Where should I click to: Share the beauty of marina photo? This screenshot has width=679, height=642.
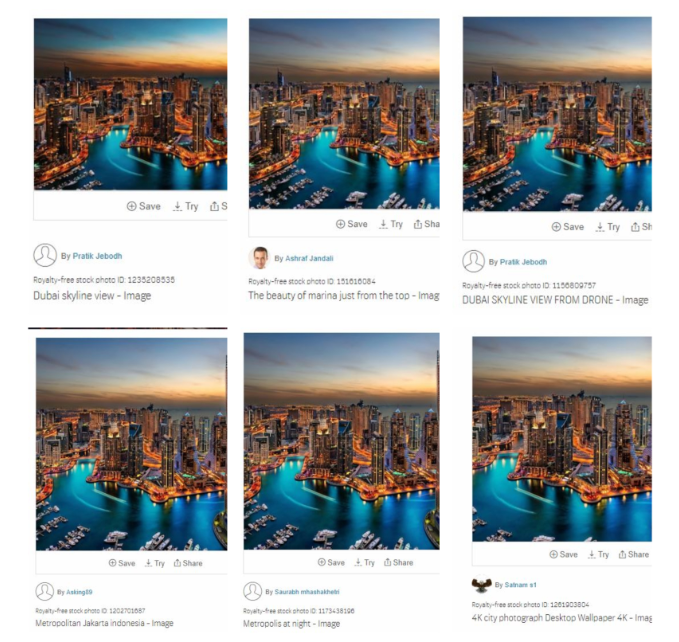(427, 224)
